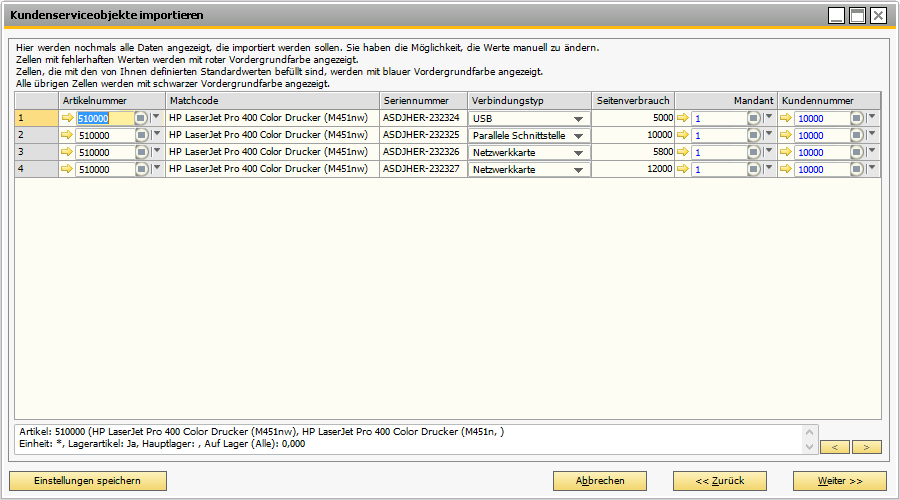Click serial number ASDJHER-232326 cell
Image resolution: width=900 pixels, height=500 pixels.
pos(424,152)
